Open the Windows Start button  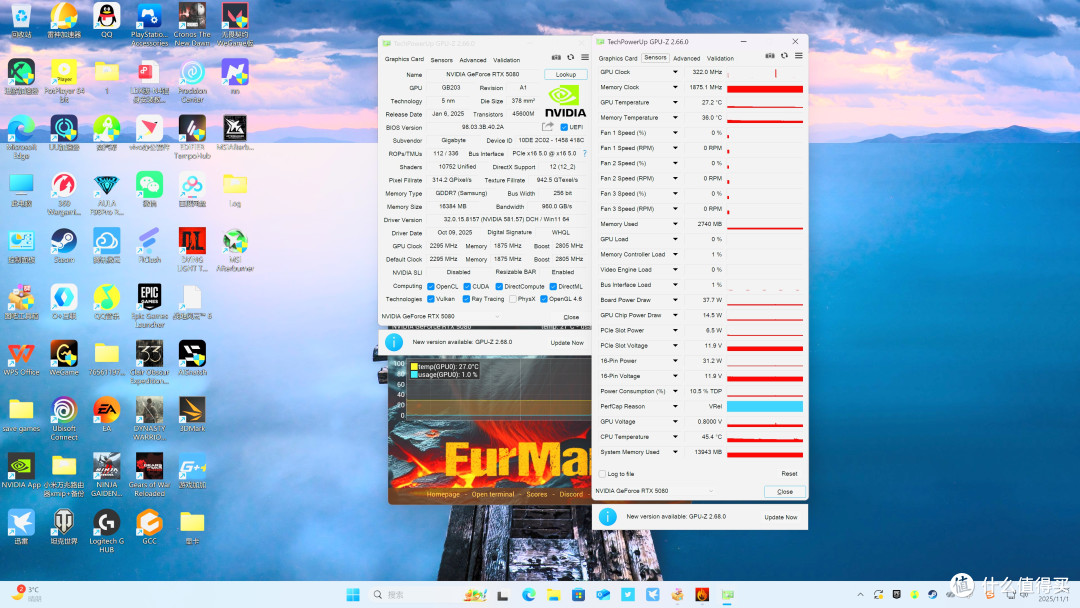click(353, 594)
